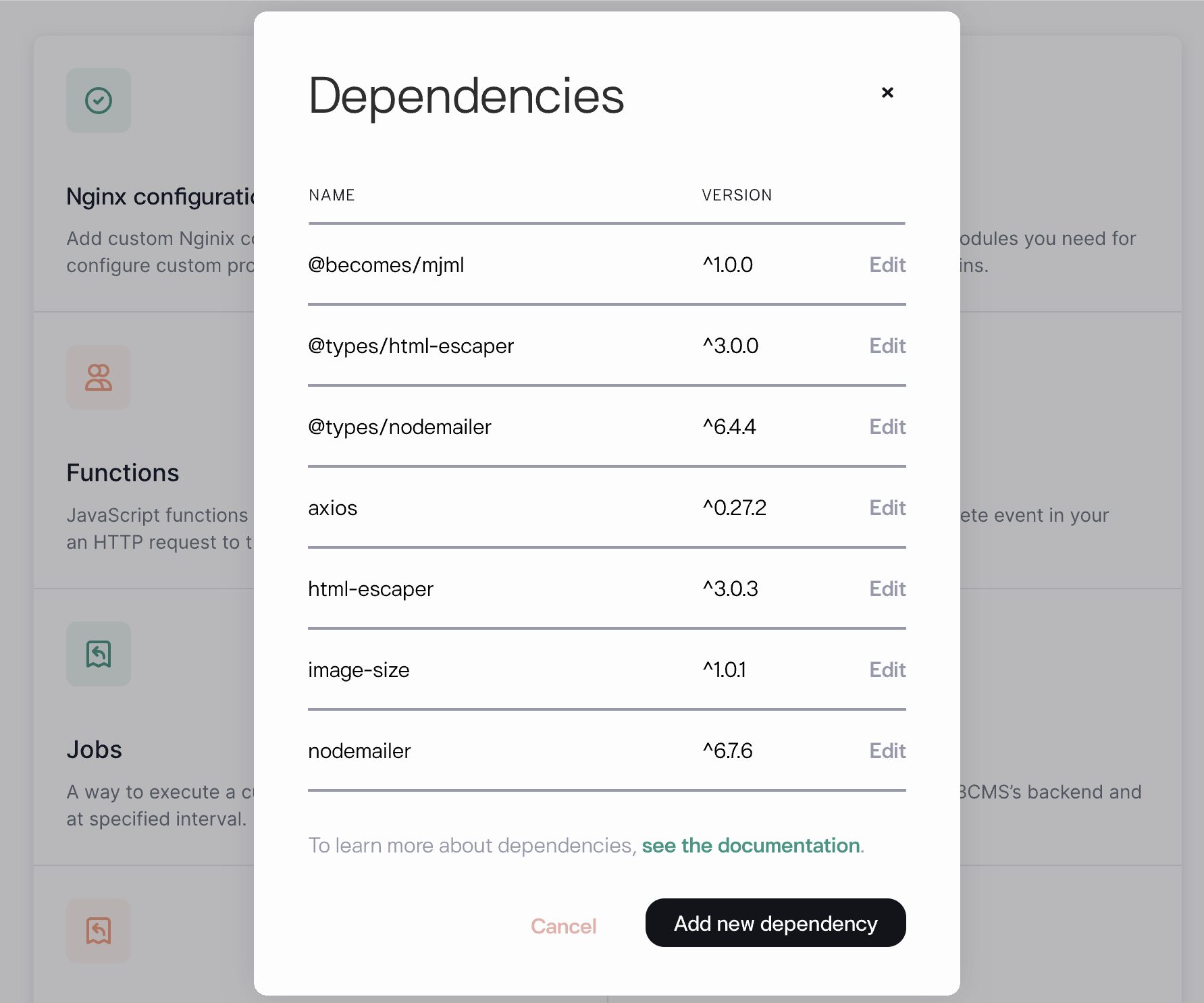Click the Add new dependency button
This screenshot has width=1204, height=1003.
[x=775, y=923]
